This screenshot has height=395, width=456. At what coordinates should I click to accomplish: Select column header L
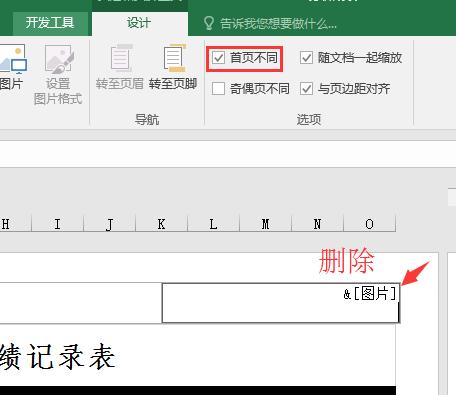click(213, 224)
